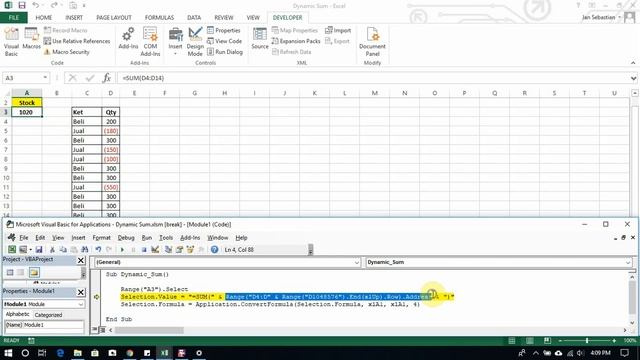Click Expansion Packs
Screen dimensions: 640x360
point(296,41)
